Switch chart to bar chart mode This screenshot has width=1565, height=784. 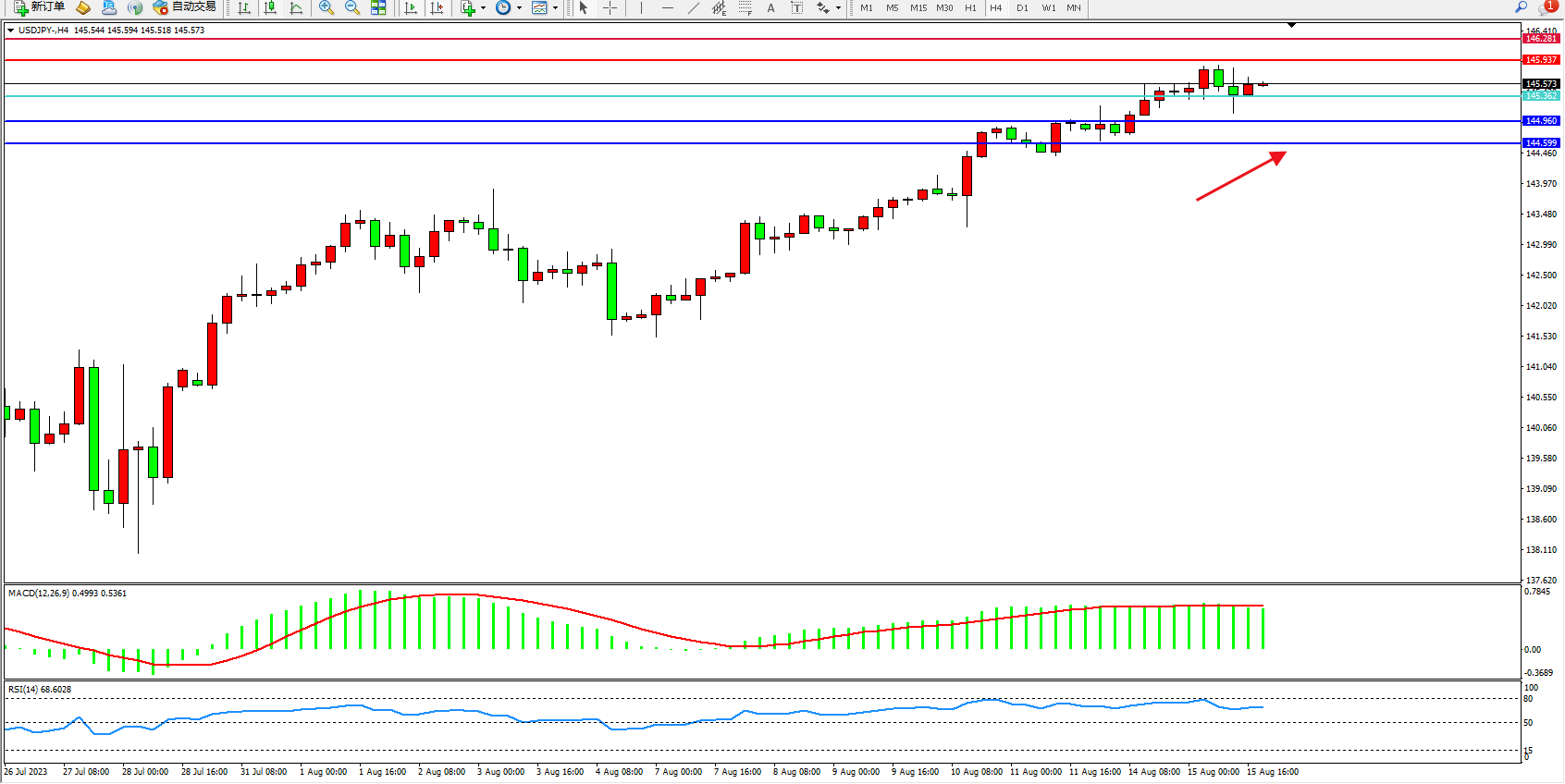pos(244,7)
